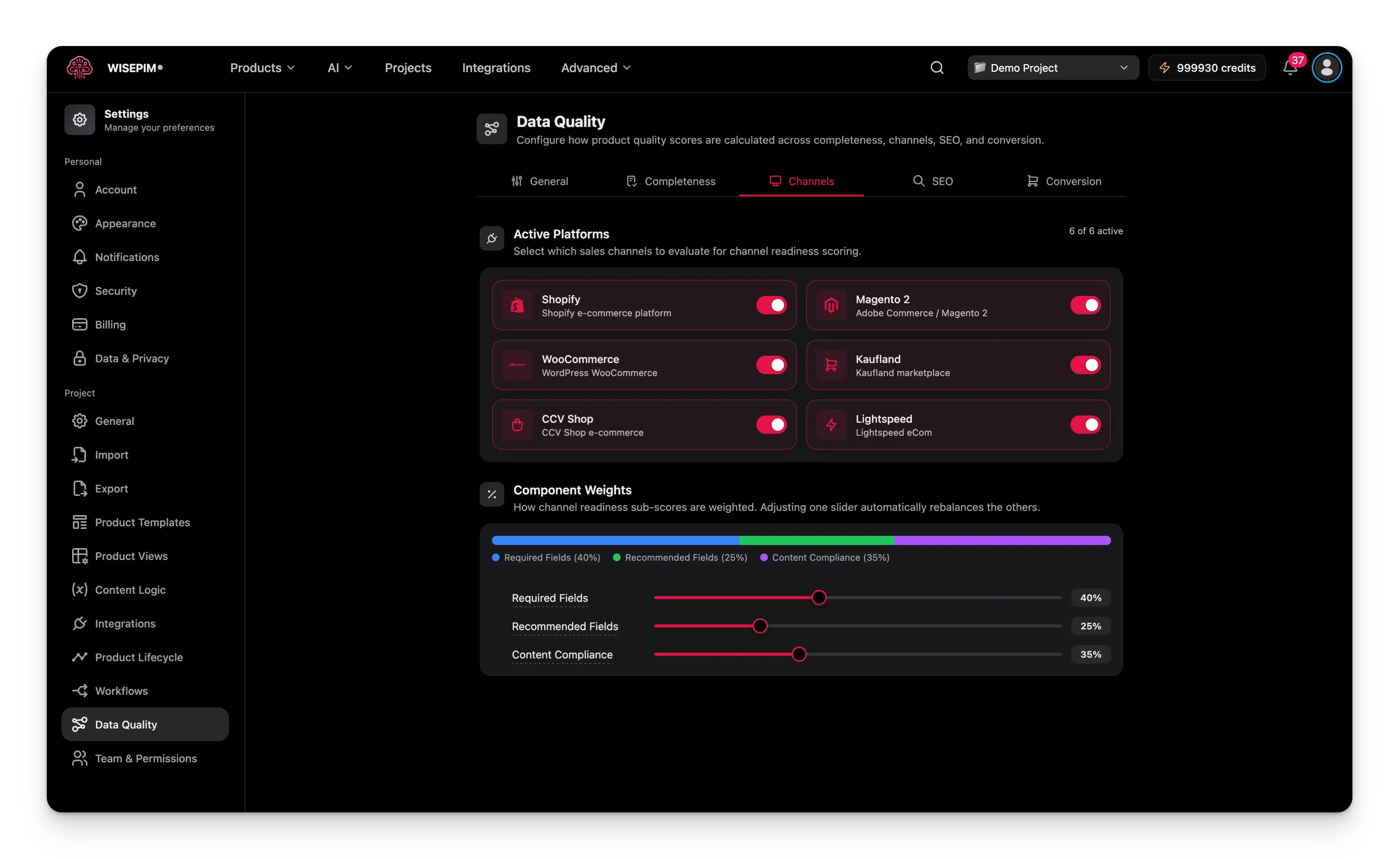Click the Workflows branching icon
The image size is (1400, 859).
coord(79,690)
